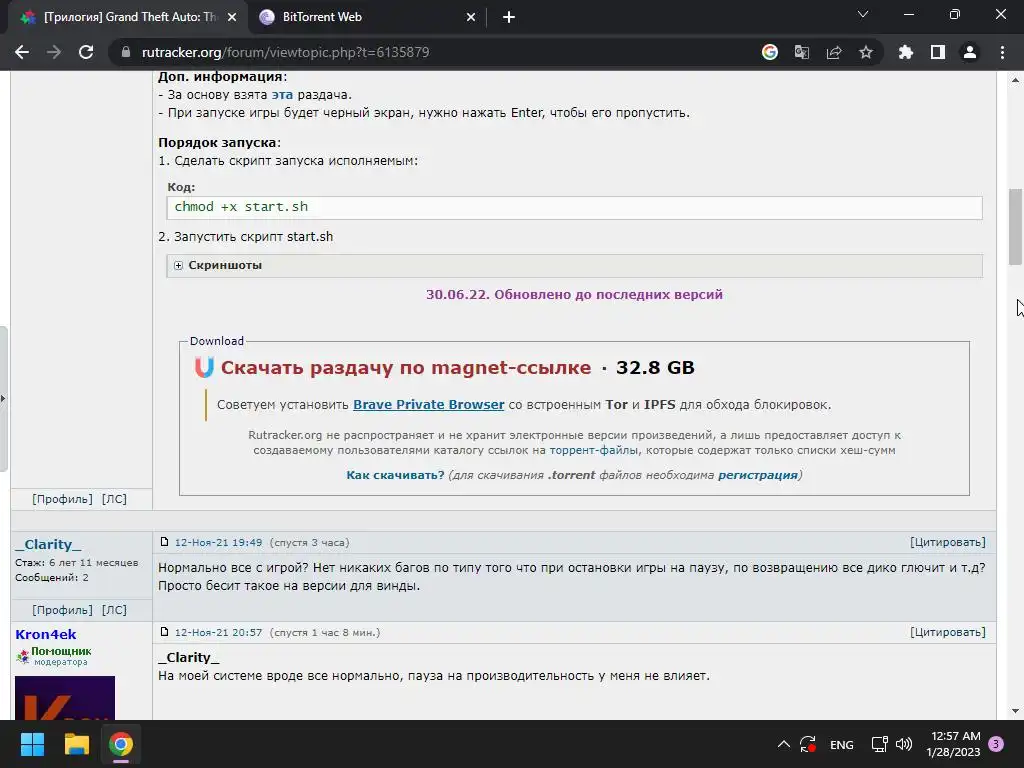Image resolution: width=1024 pixels, height=768 pixels.
Task: Open the эта раздача link
Action: pos(282,95)
